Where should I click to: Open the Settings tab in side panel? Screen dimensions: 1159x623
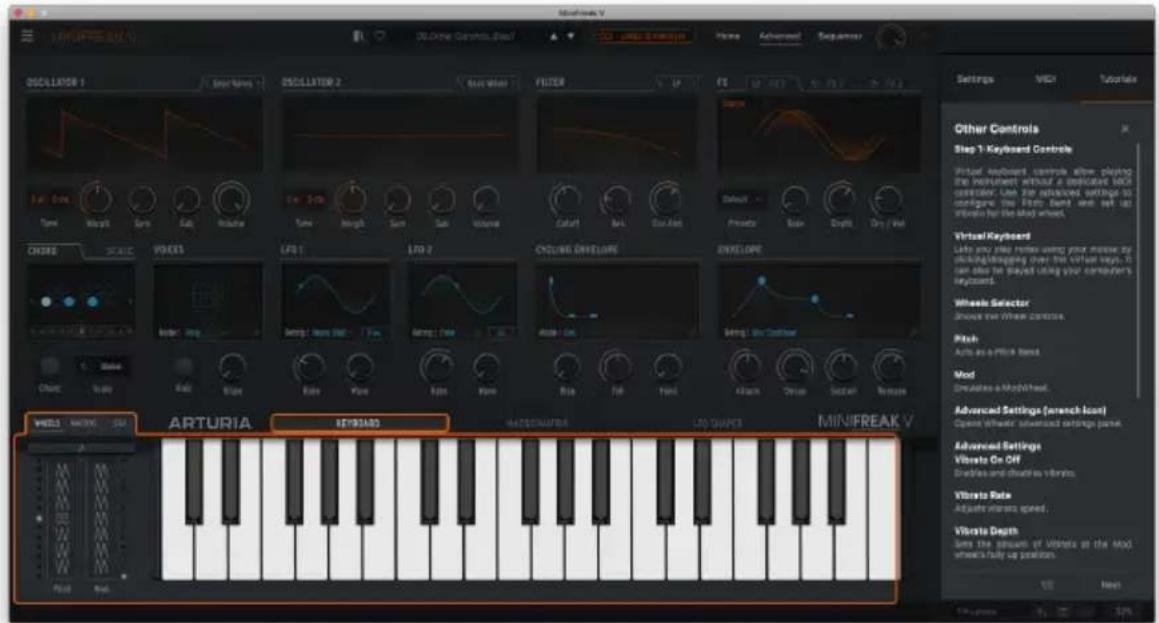[x=975, y=79]
